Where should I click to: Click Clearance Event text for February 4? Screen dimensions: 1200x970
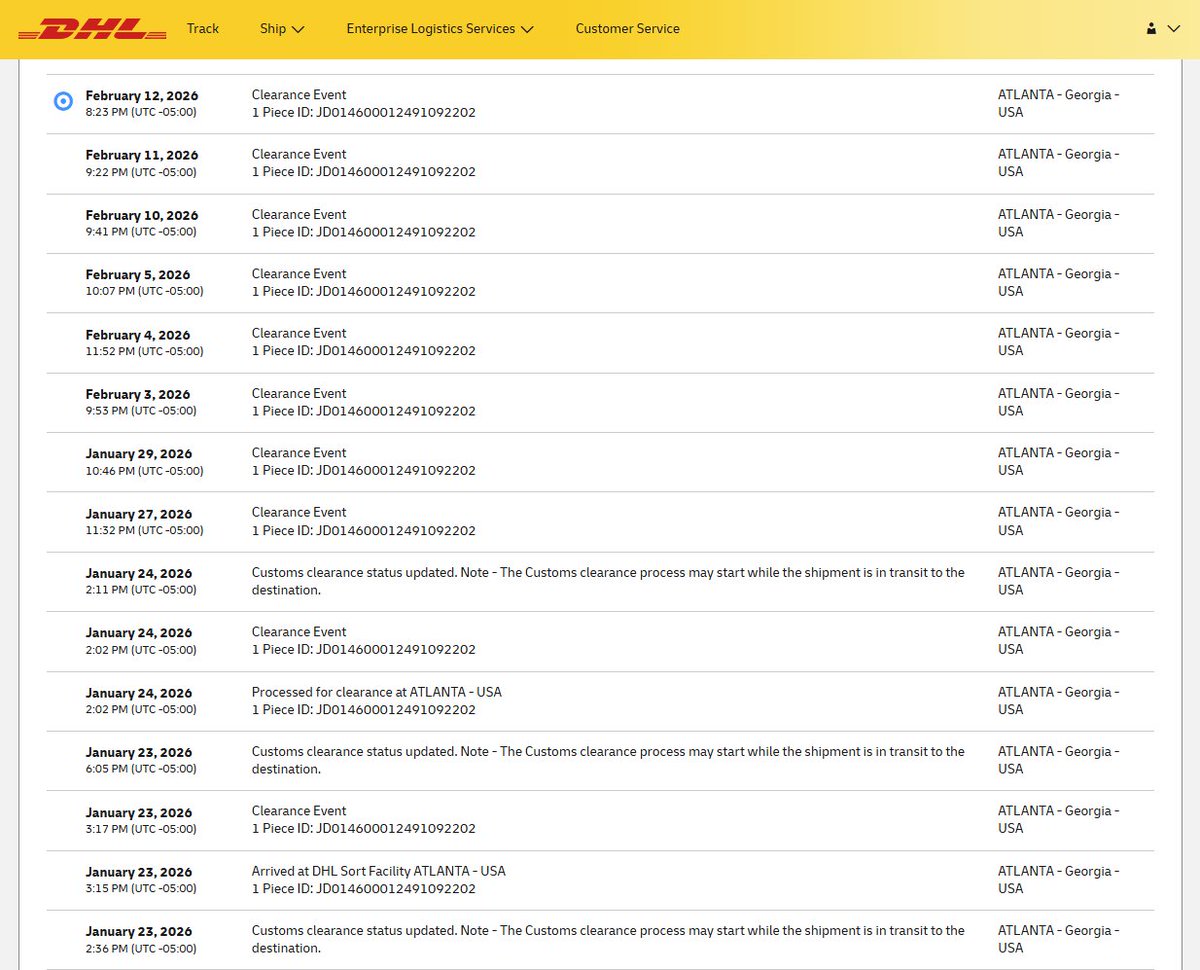[299, 333]
